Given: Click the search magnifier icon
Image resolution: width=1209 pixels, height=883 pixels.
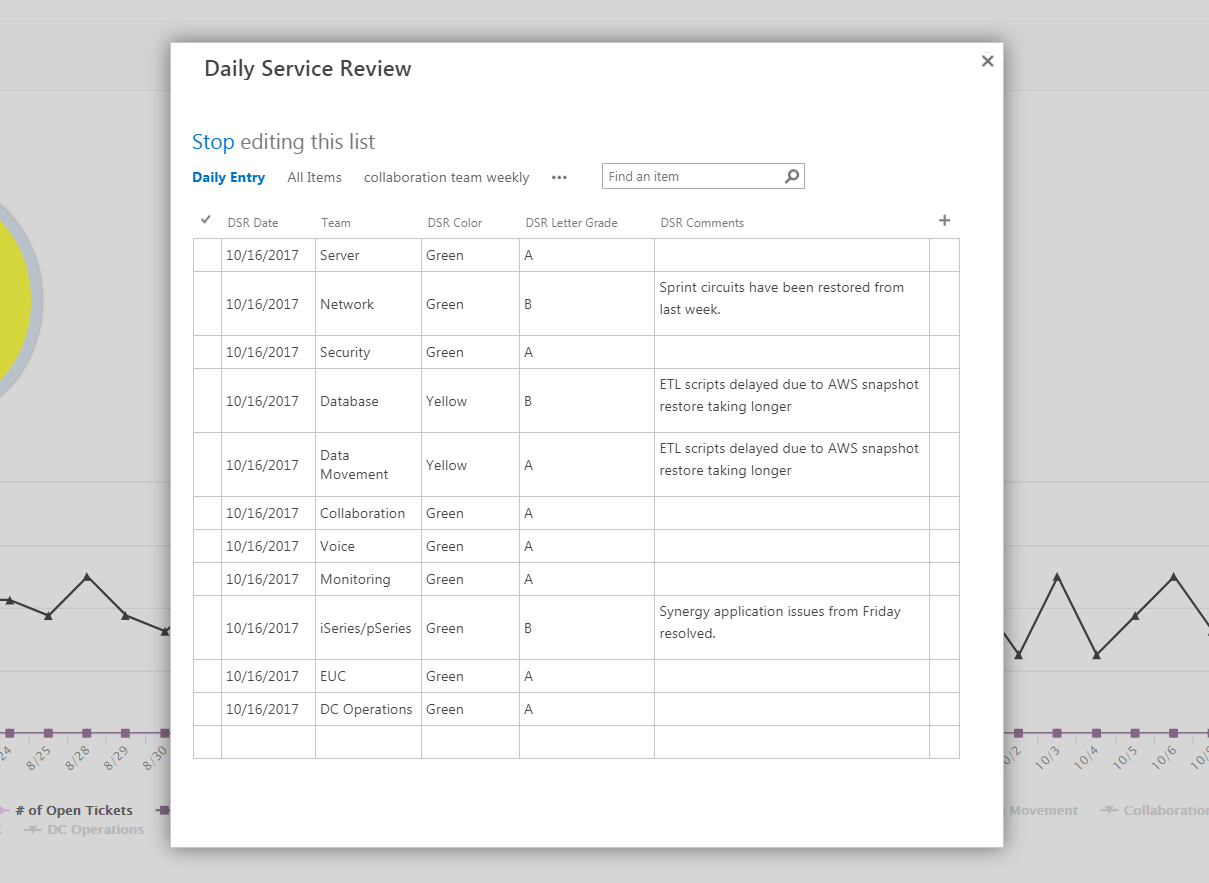Looking at the screenshot, I should pos(791,175).
